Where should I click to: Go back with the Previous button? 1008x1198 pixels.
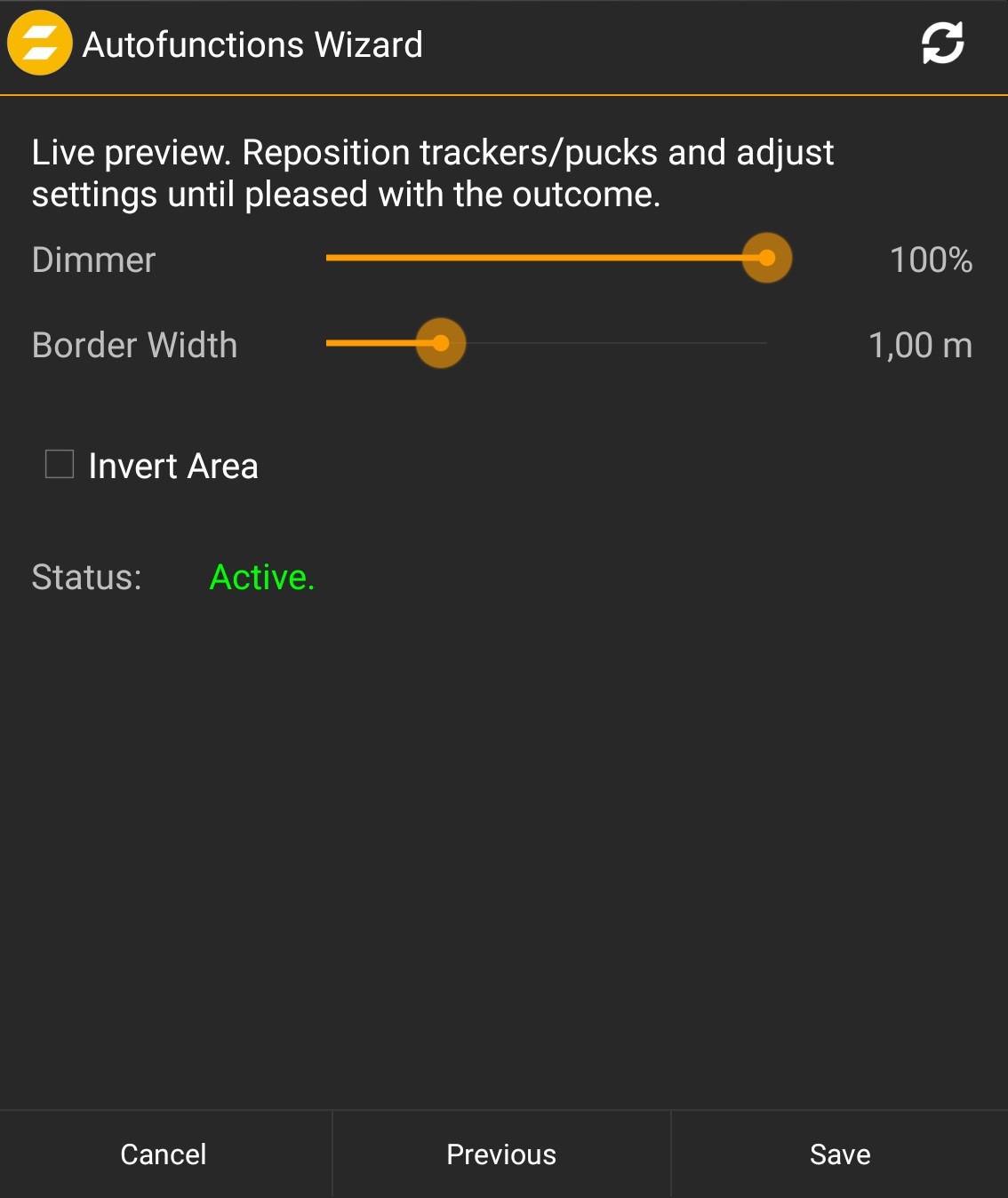click(501, 1154)
